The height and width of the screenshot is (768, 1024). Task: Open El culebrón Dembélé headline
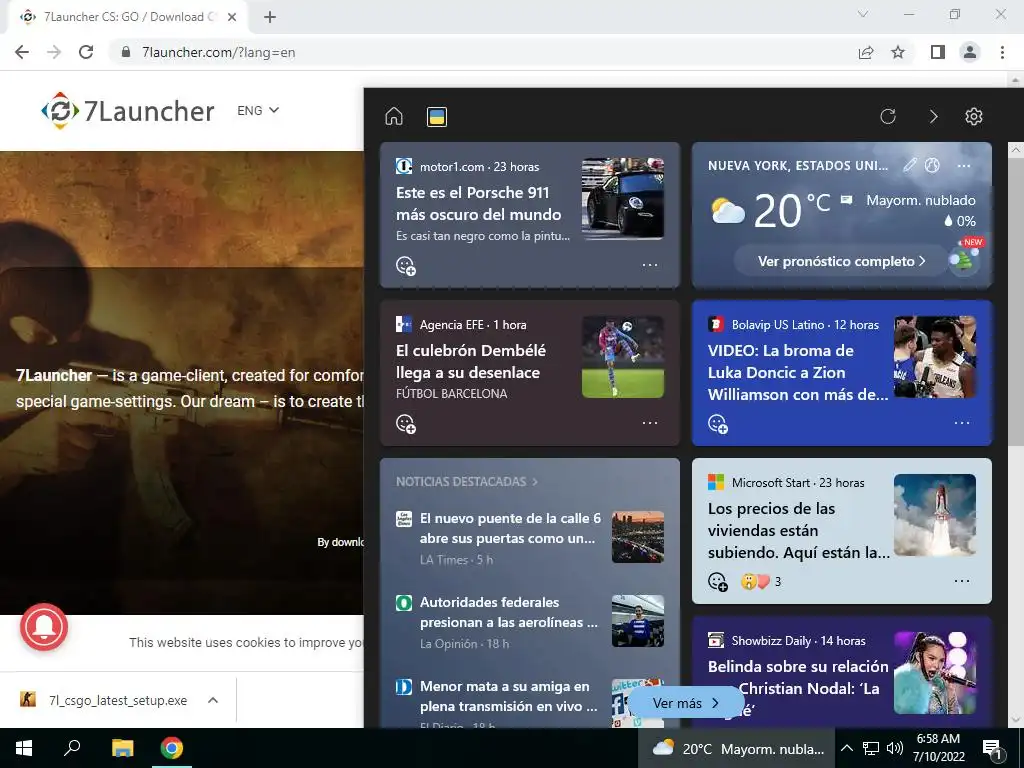tap(471, 361)
